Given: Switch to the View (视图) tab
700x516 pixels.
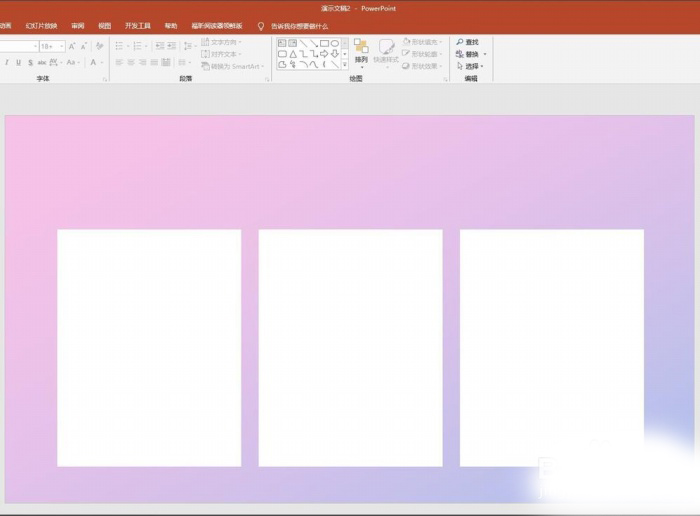Looking at the screenshot, I should pyautogui.click(x=104, y=26).
